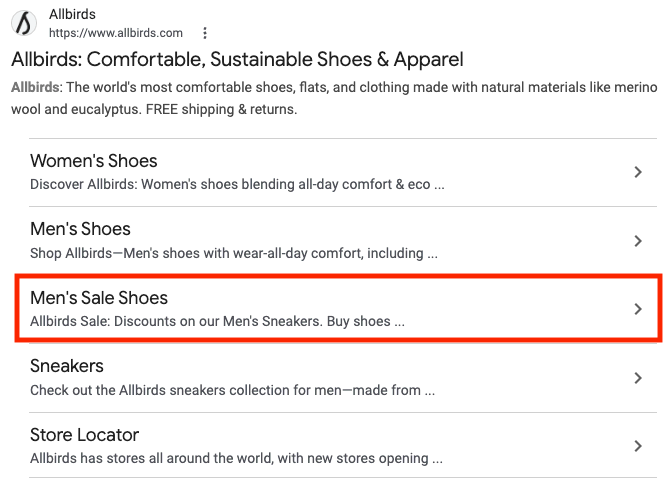Click the Men's Sale Shoes chevron arrow
This screenshot has height=490, width=666.
click(638, 309)
